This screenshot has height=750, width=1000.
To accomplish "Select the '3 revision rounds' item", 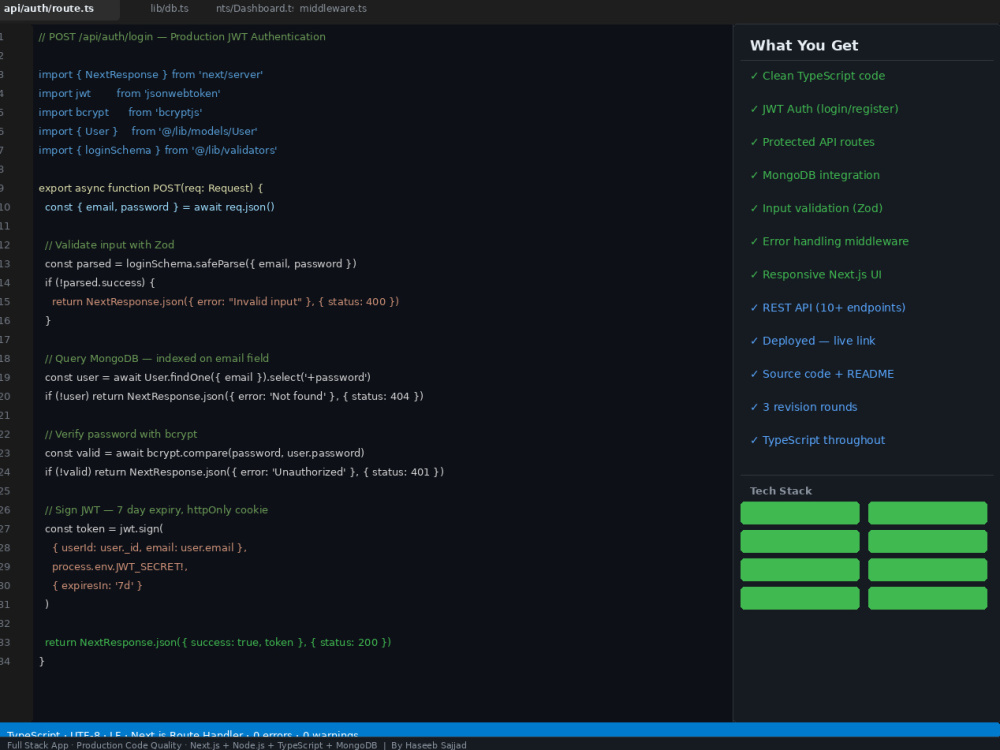I will point(804,408).
